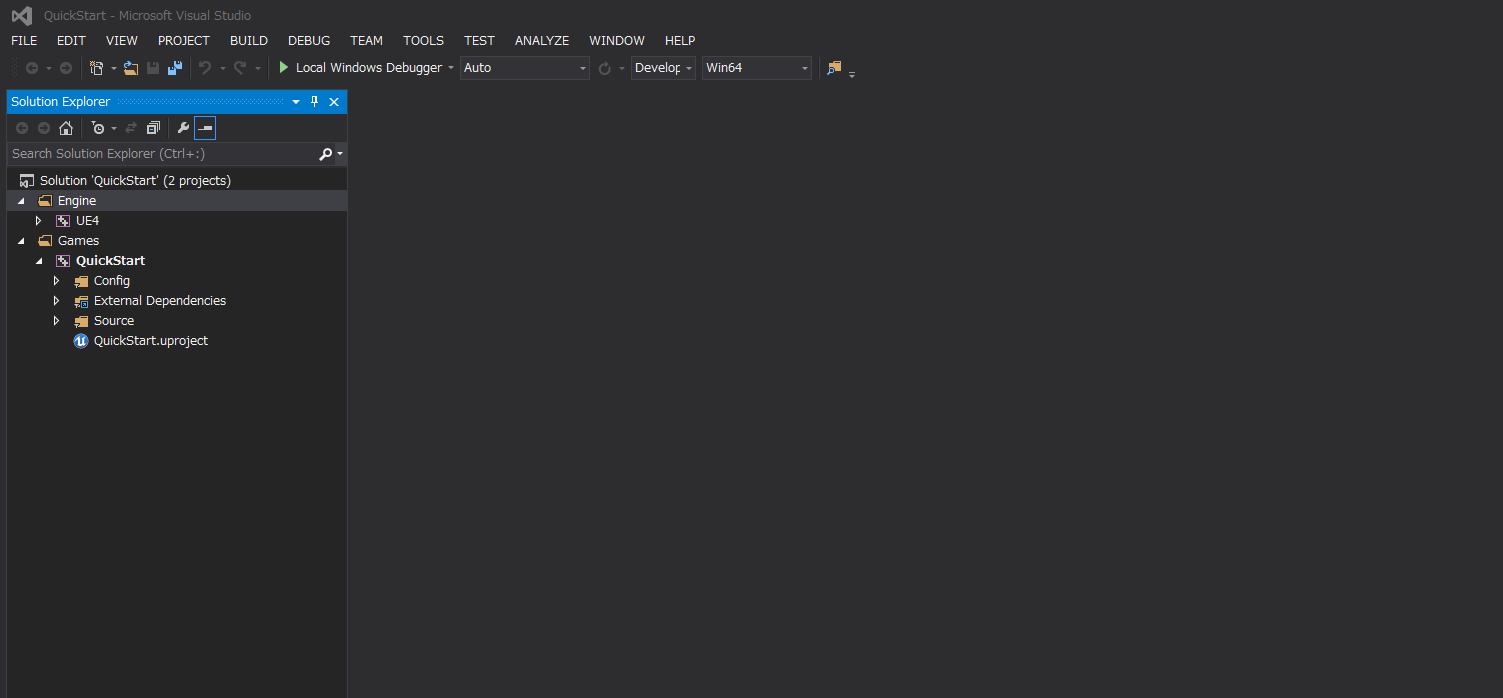Open the Auto debug type combo box
Viewport: 1503px width, 698px height.
coord(525,68)
